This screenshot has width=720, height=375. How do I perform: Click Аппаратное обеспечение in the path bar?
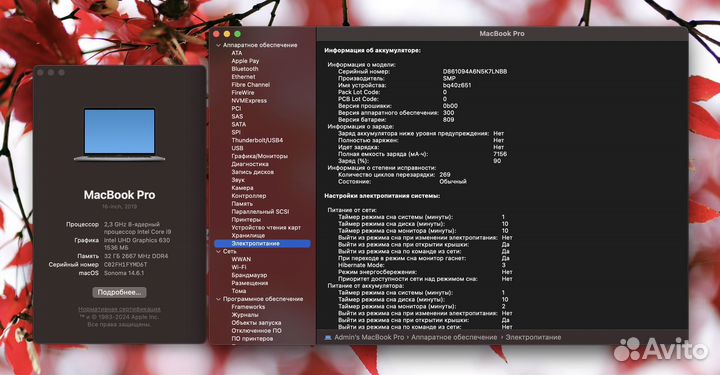point(454,337)
